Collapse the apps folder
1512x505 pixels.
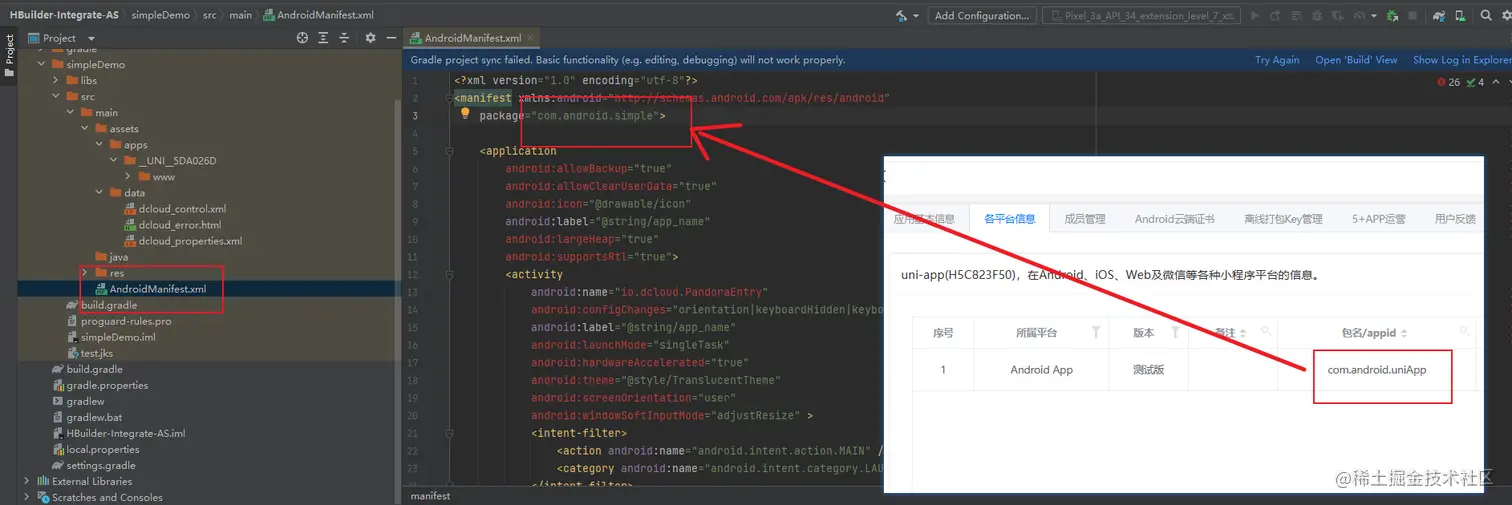[x=99, y=144]
